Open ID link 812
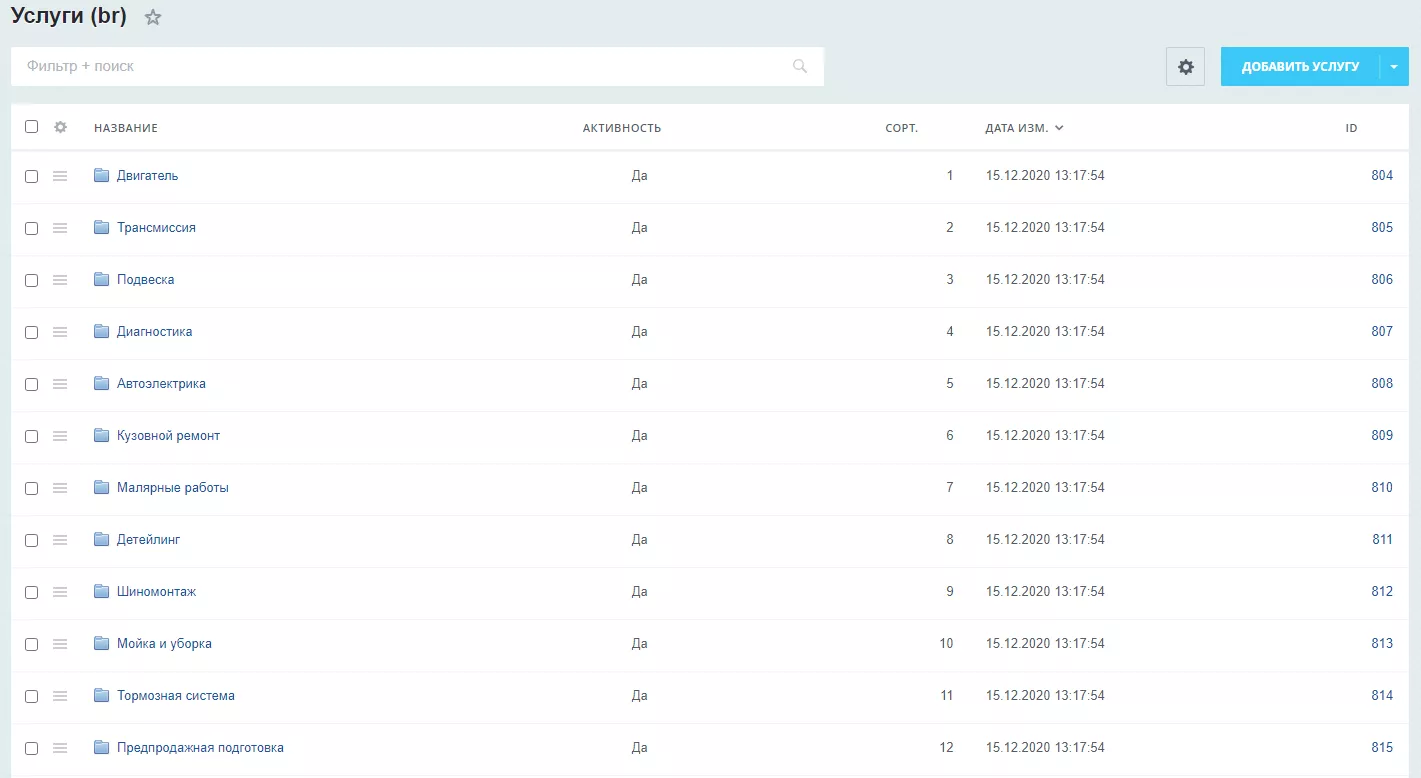 (1382, 592)
